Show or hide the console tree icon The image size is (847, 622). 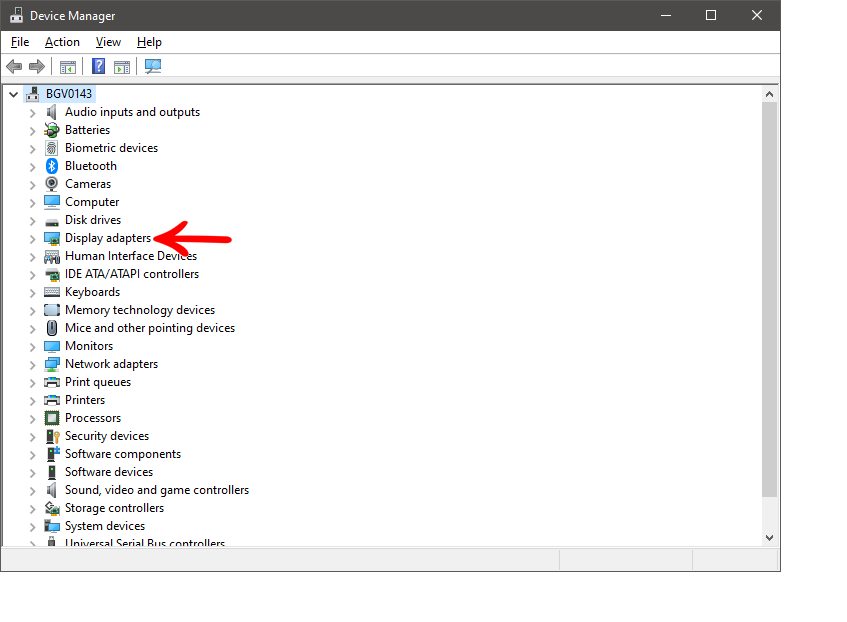click(68, 67)
